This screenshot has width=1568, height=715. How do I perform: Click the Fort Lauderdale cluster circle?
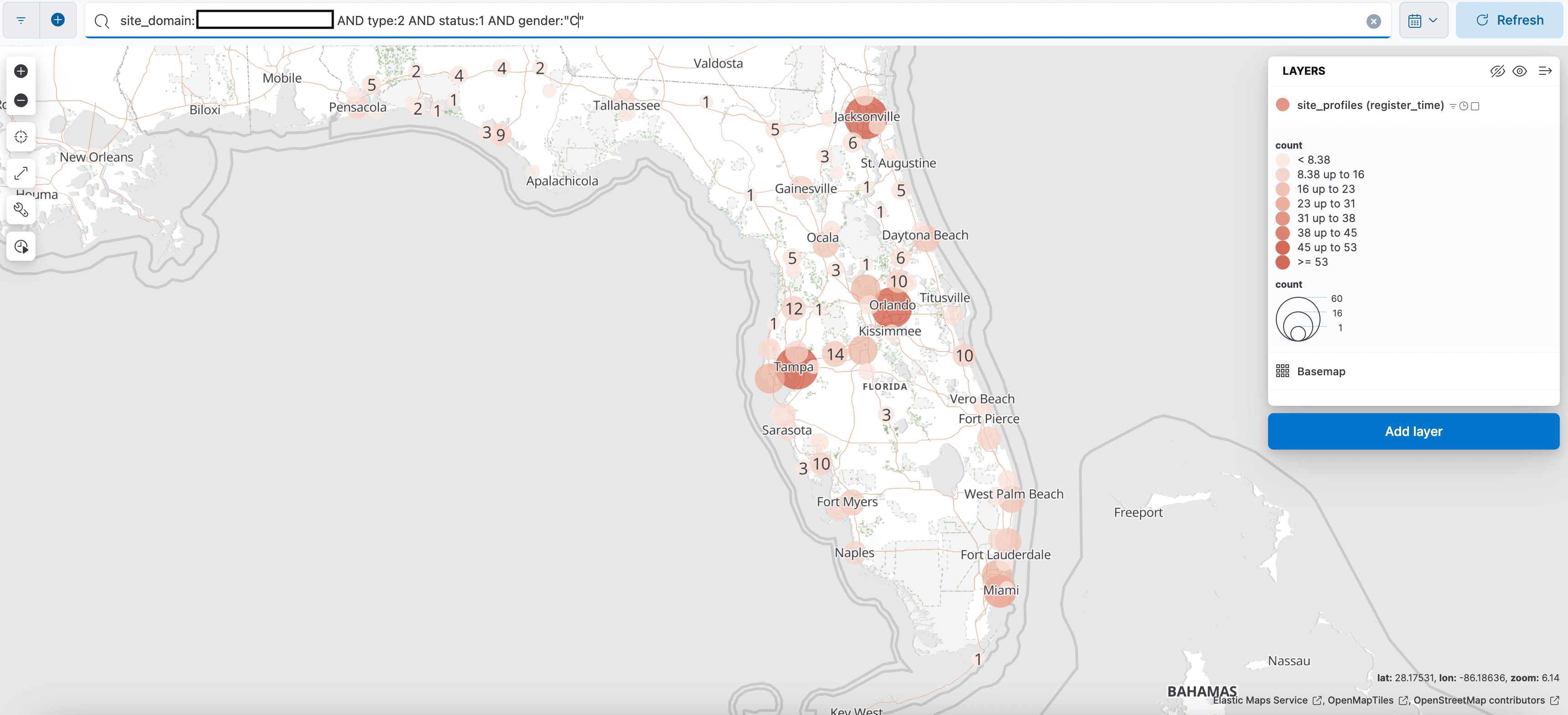[1005, 541]
